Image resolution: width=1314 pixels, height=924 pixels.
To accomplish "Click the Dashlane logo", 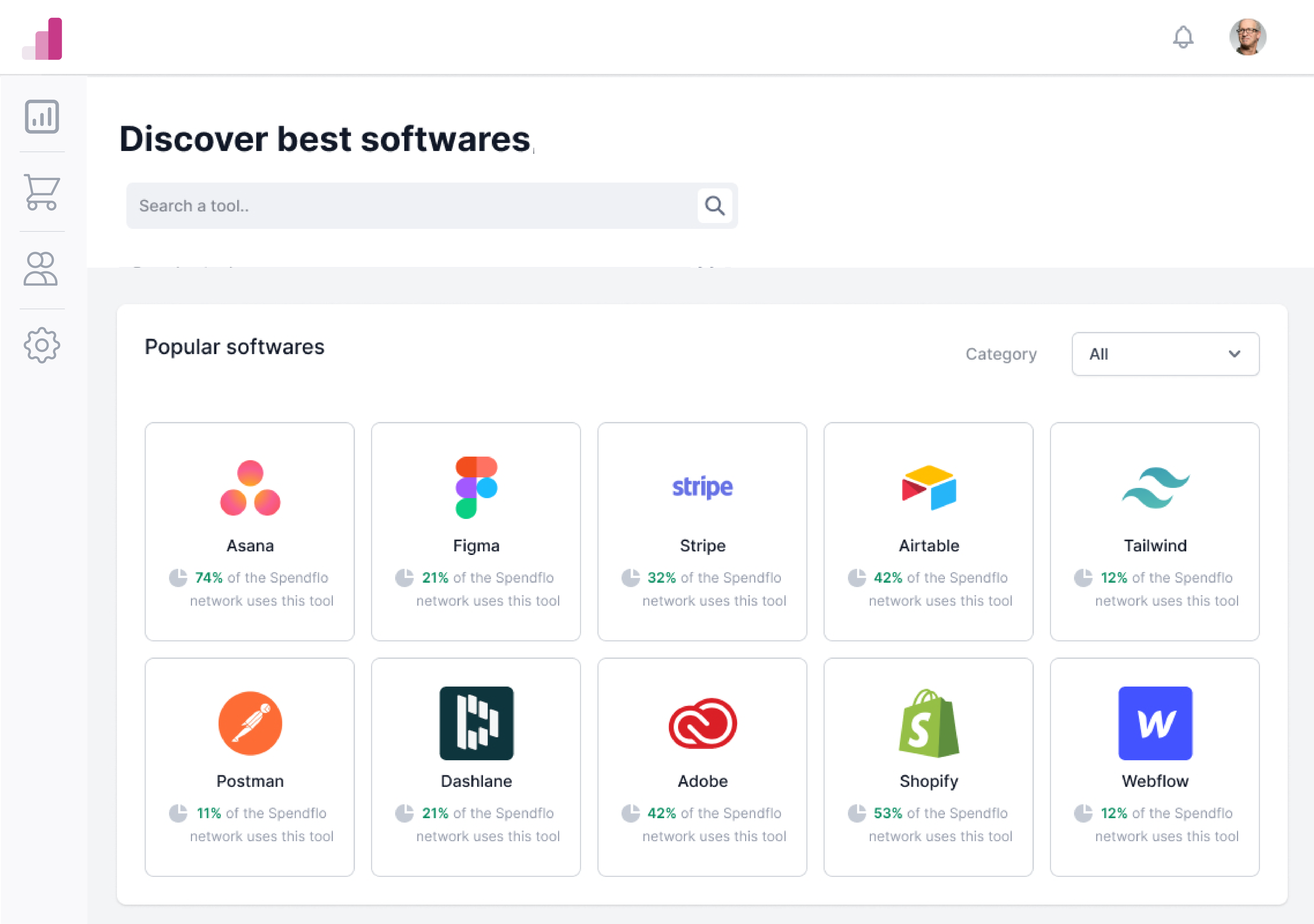I will click(x=476, y=723).
